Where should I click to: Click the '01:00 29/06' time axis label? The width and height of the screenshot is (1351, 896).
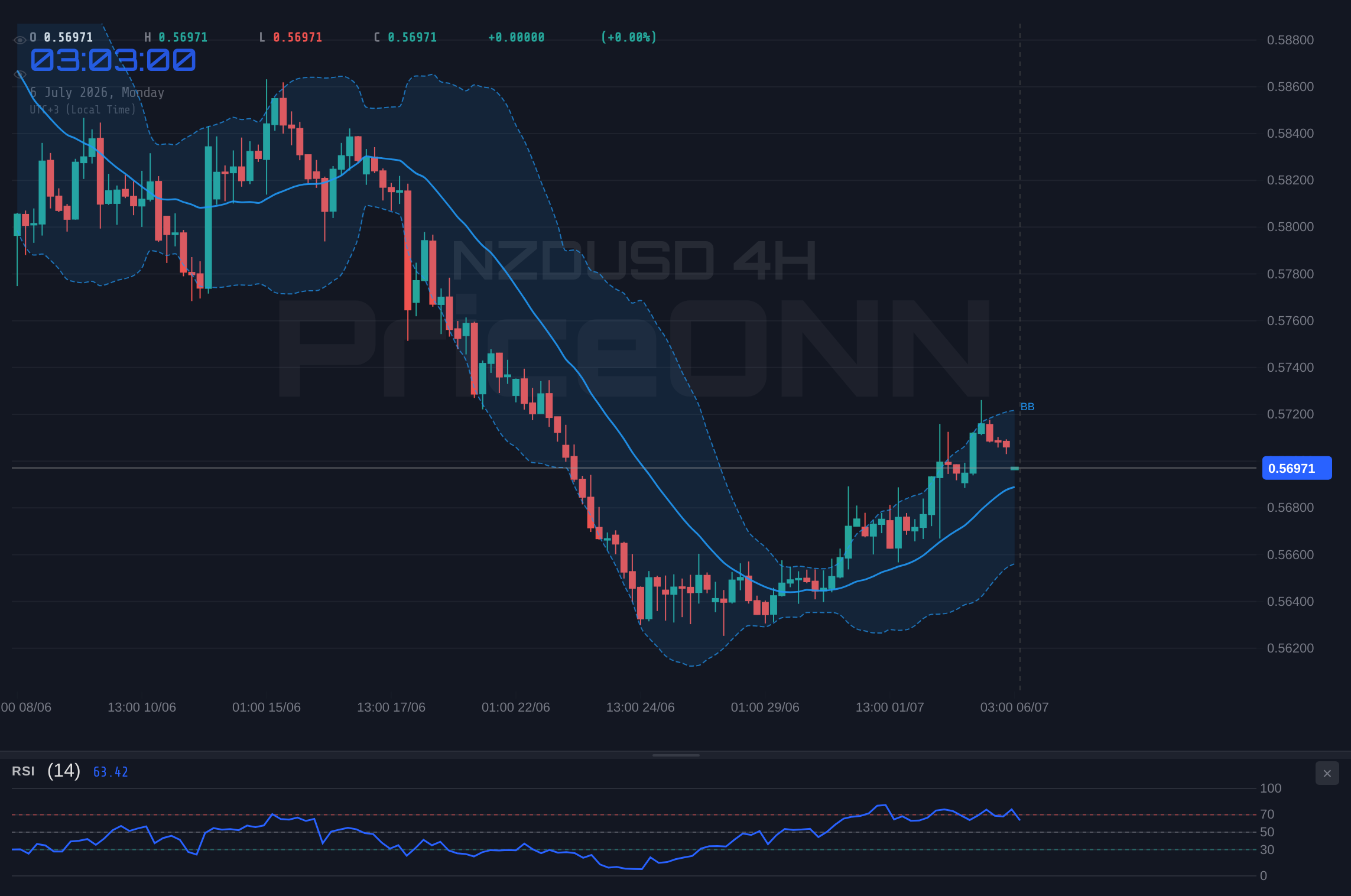tap(765, 707)
